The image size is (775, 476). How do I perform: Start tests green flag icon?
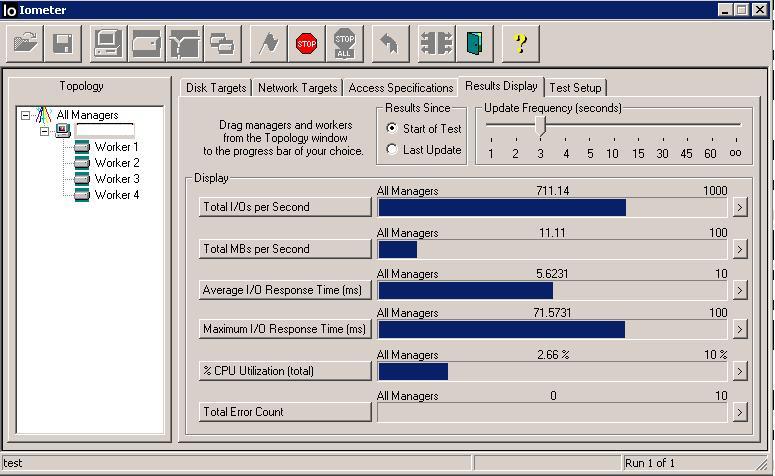(x=268, y=44)
